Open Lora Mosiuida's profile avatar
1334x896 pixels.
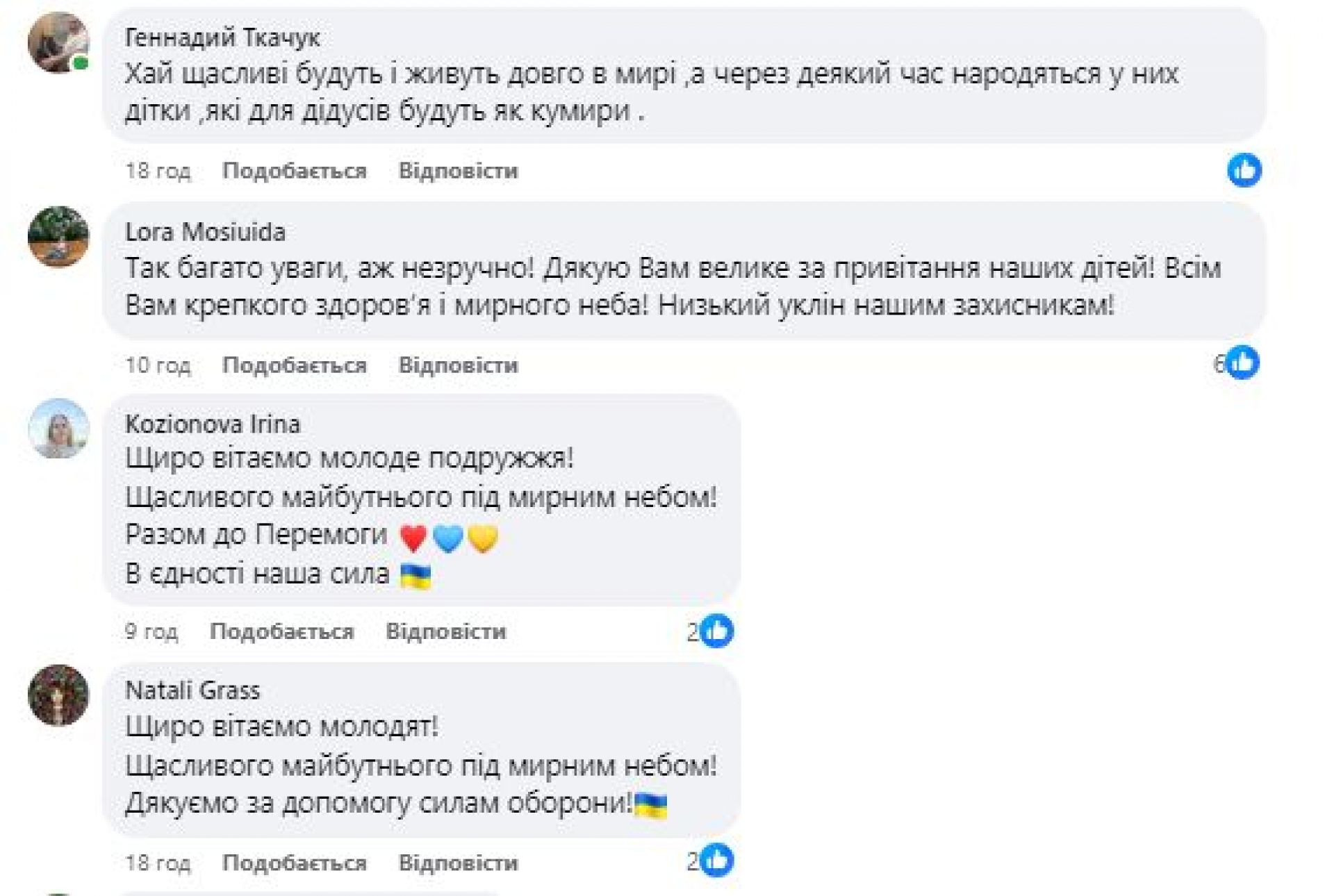coord(58,236)
